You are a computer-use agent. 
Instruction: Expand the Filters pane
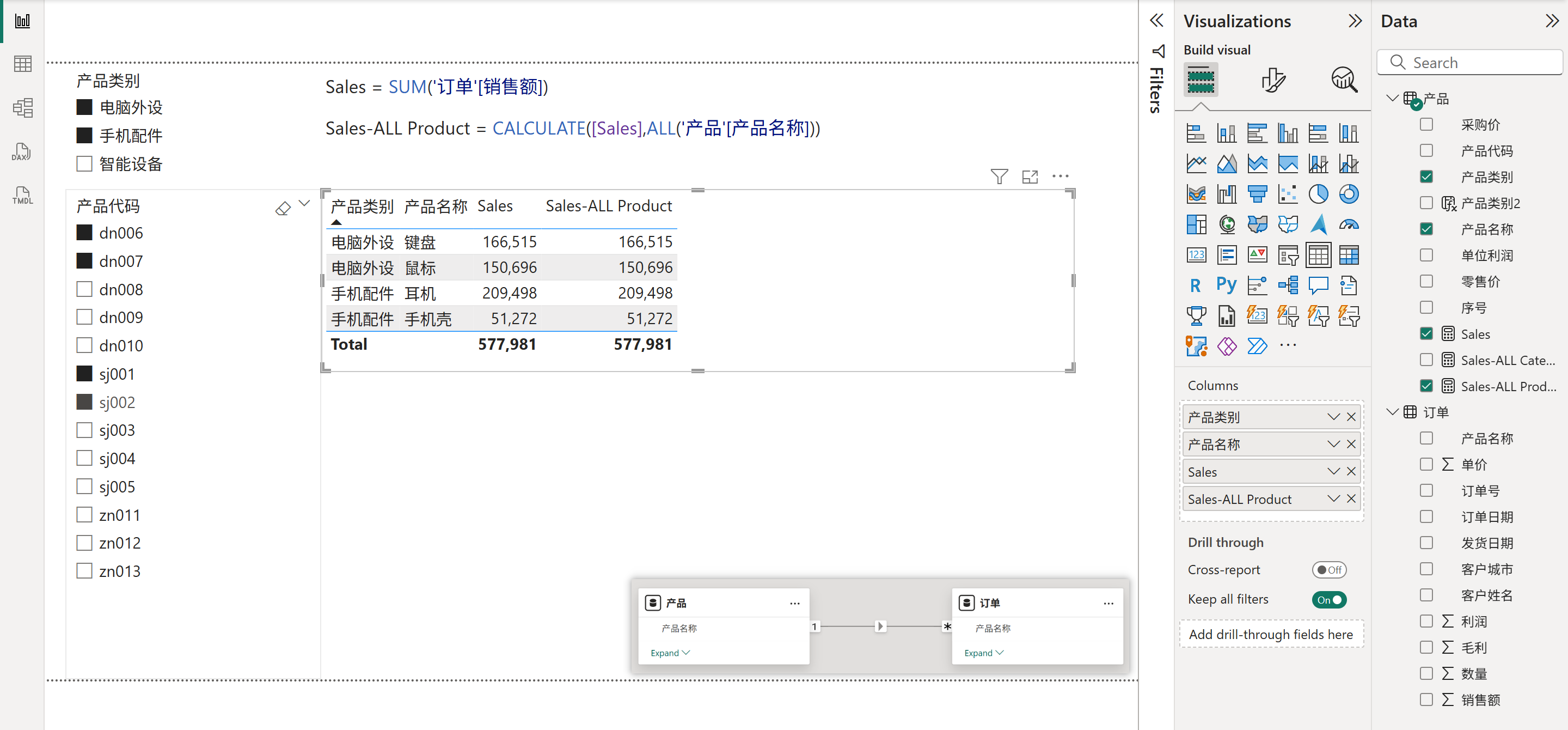(x=1156, y=20)
